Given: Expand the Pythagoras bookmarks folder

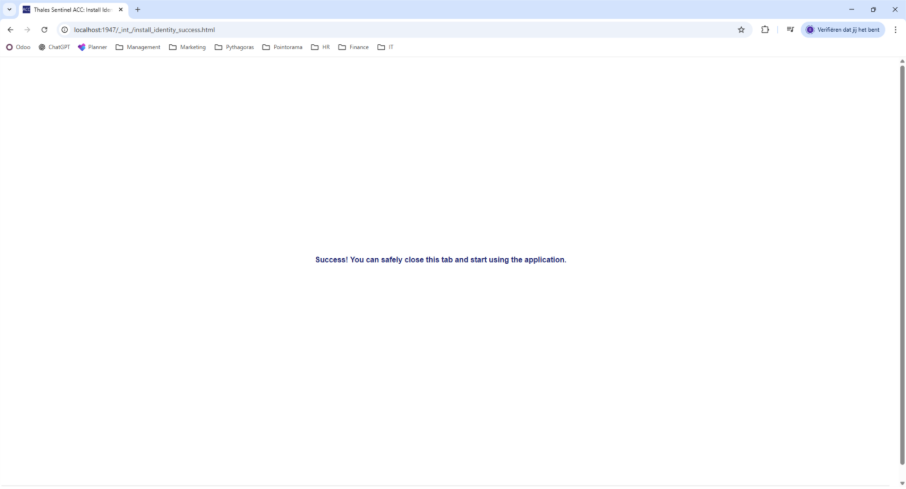Looking at the screenshot, I should pos(234,47).
